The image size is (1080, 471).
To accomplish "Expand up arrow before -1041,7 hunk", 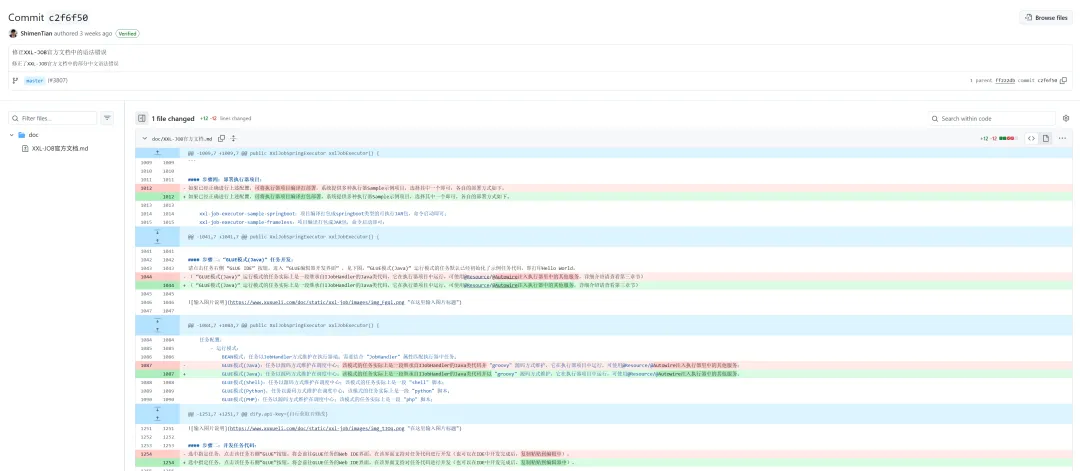I will coord(156,241).
